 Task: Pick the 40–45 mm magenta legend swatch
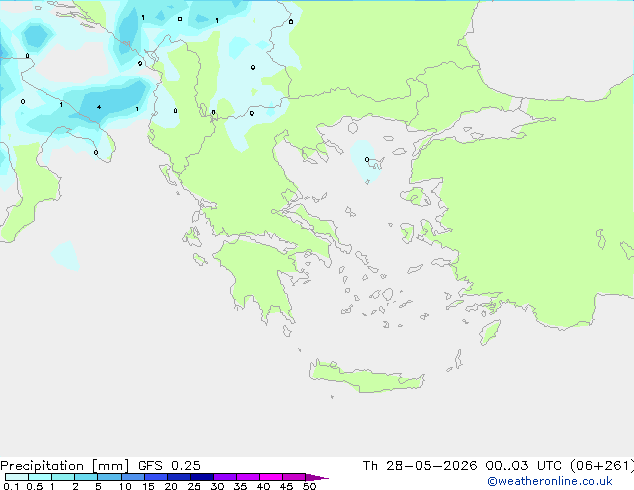271,477
